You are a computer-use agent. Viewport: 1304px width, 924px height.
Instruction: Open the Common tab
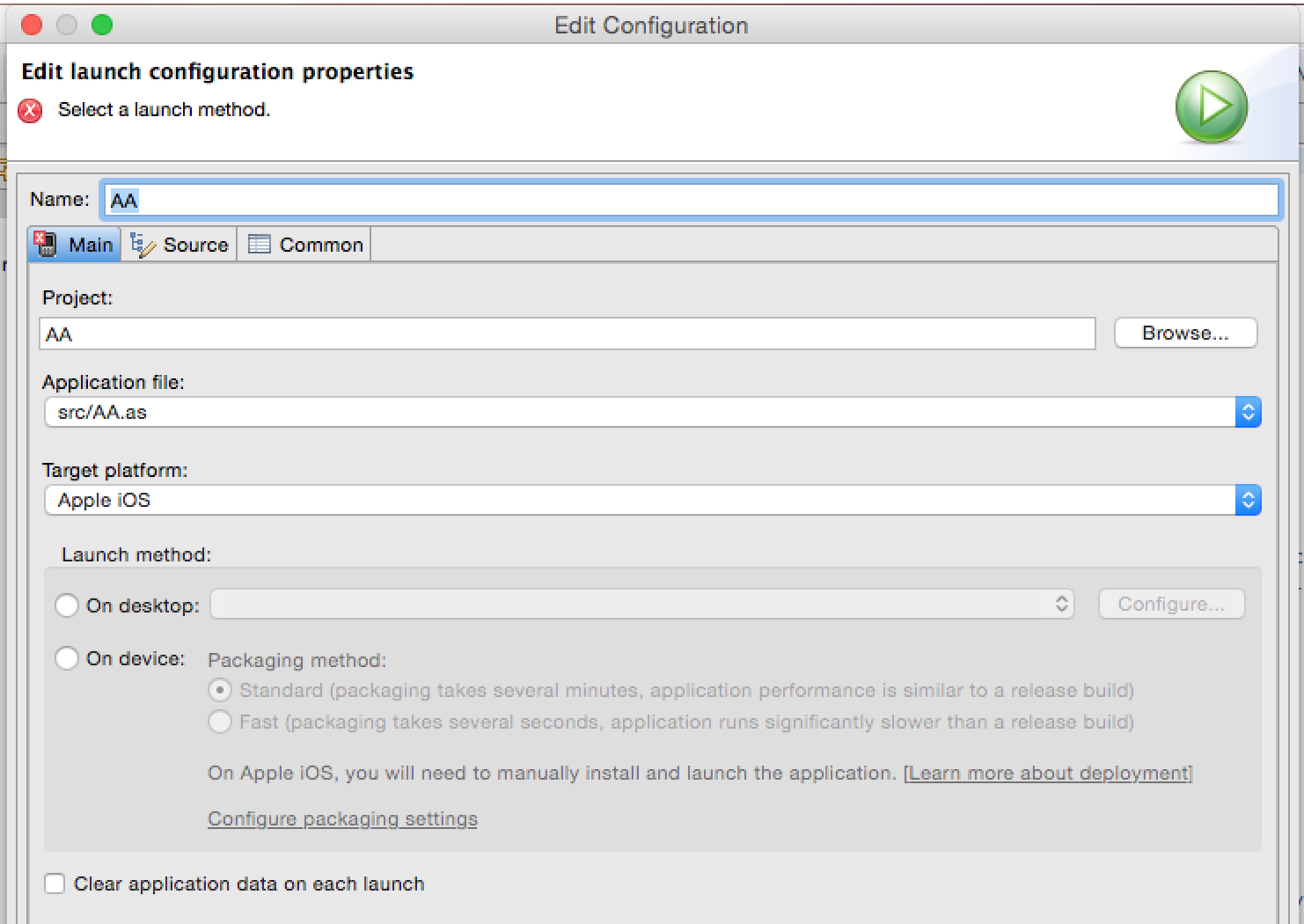click(304, 245)
